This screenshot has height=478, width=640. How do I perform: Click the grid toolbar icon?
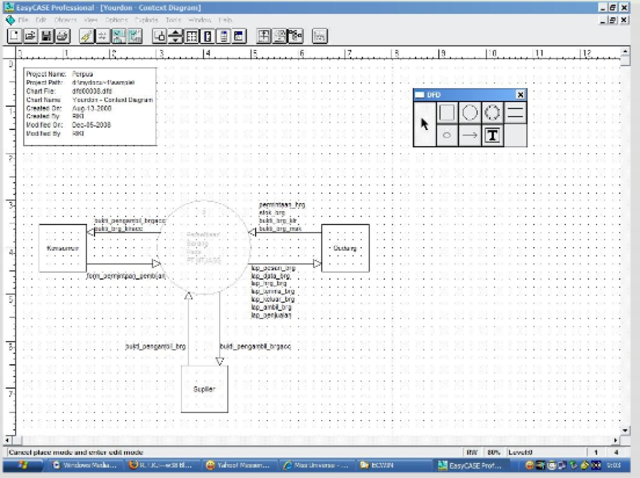coord(191,36)
